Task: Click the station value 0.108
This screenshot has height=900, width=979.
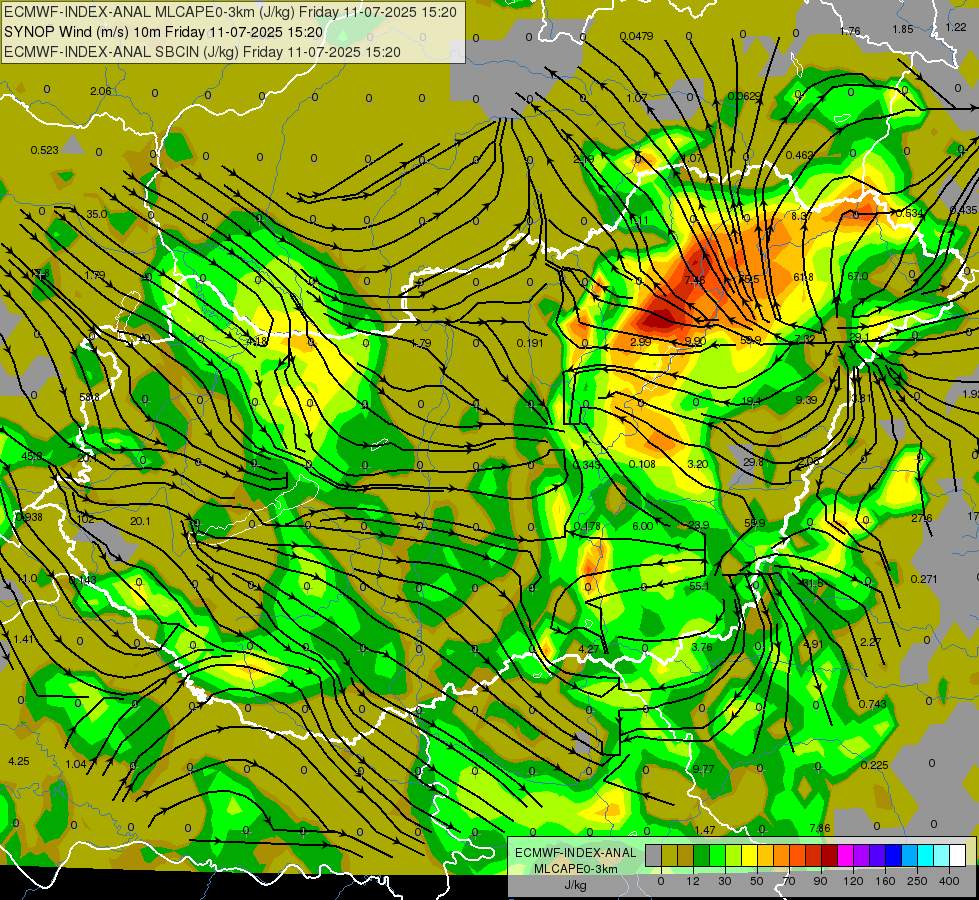Action: 642,464
